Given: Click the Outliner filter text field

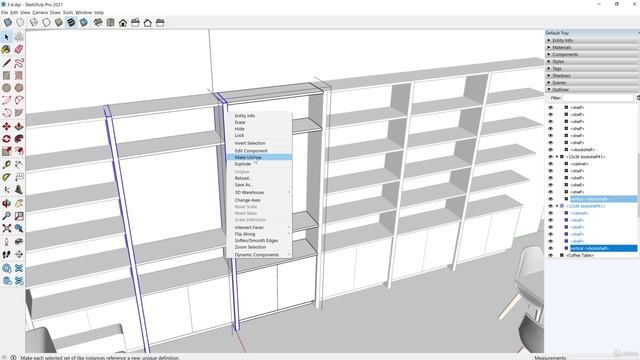Looking at the screenshot, I should [598, 98].
